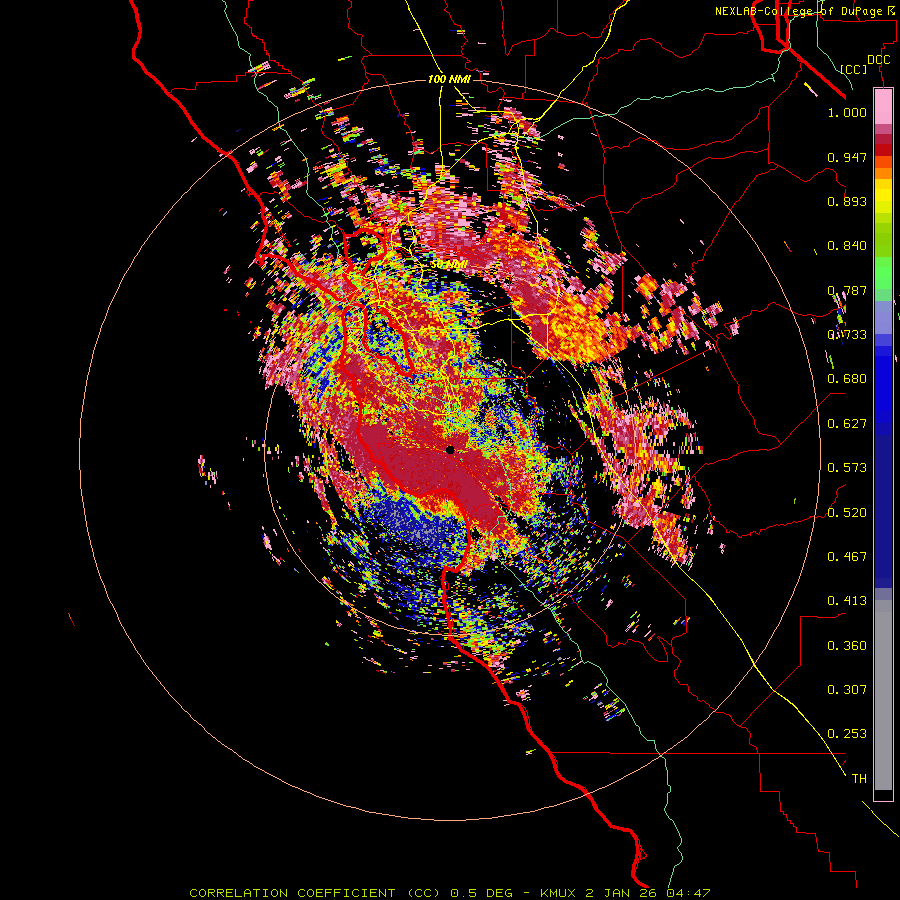Select the 0.520 scale value
900x900 pixels.
847,513
